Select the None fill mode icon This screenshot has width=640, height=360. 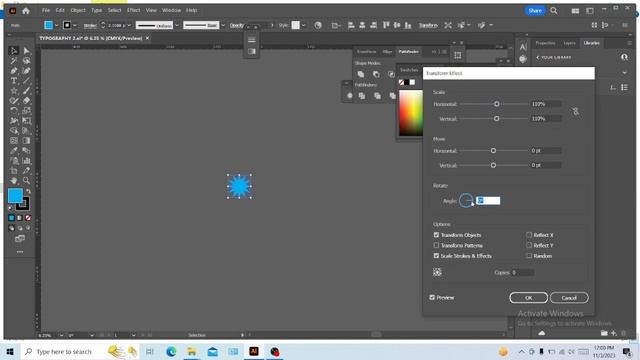coord(28,218)
